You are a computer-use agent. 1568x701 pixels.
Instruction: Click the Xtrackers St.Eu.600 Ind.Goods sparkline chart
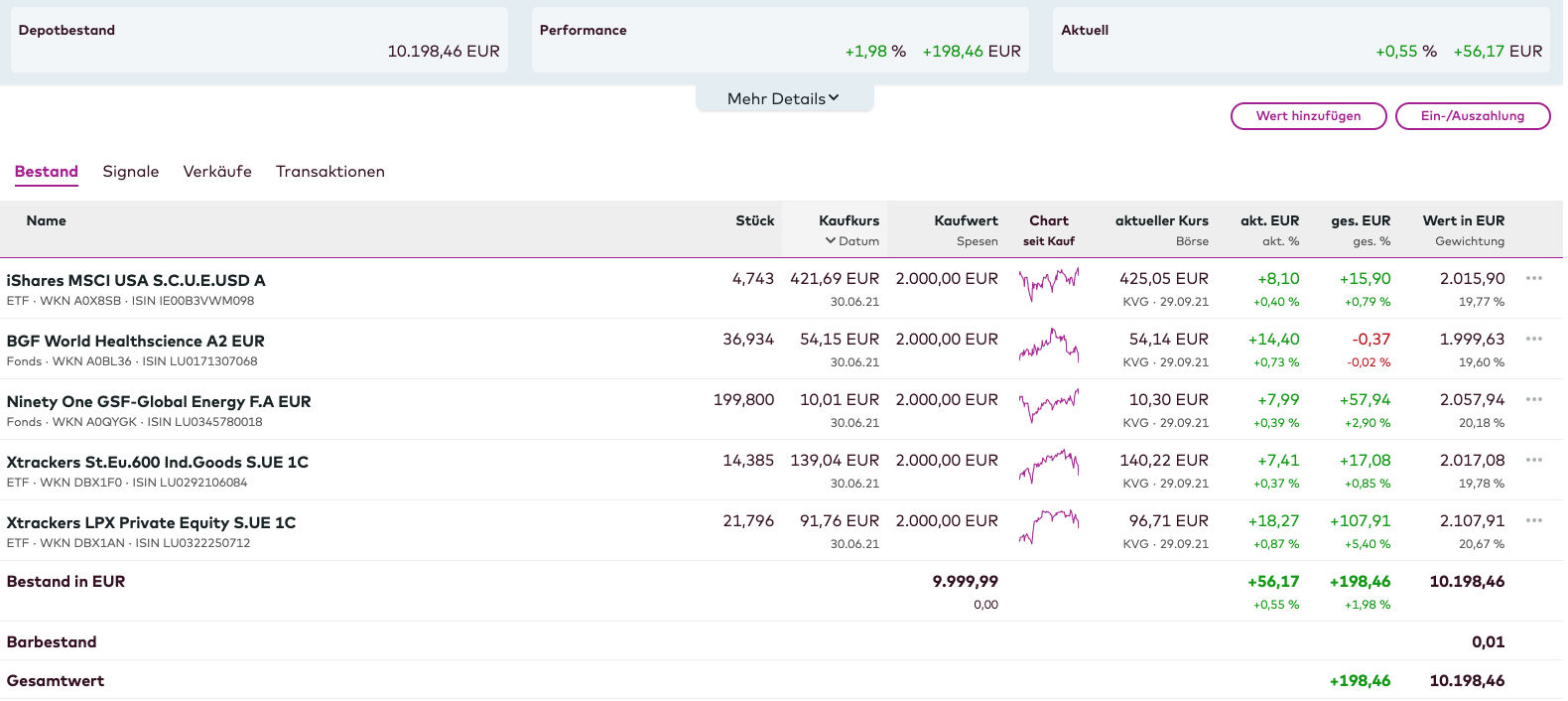[1048, 466]
